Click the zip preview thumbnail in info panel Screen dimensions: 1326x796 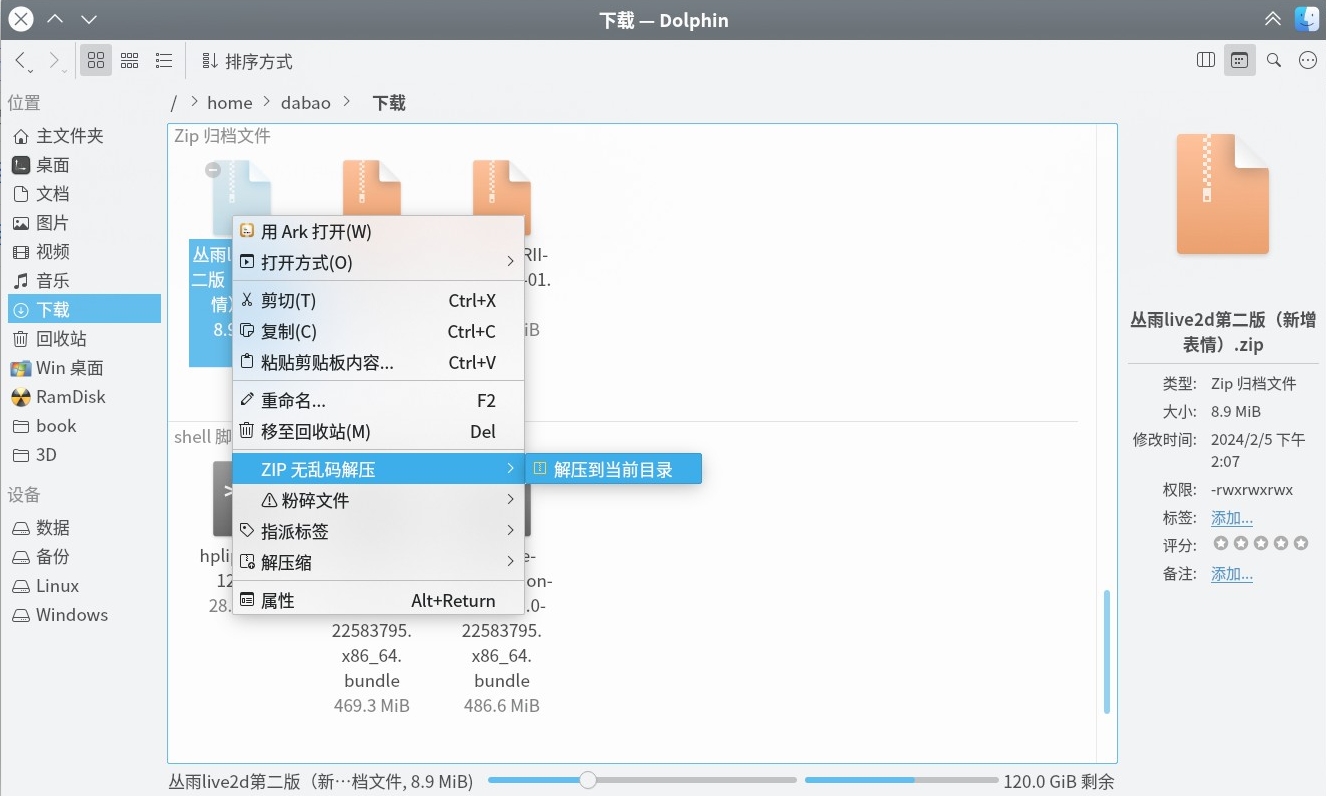coord(1222,194)
